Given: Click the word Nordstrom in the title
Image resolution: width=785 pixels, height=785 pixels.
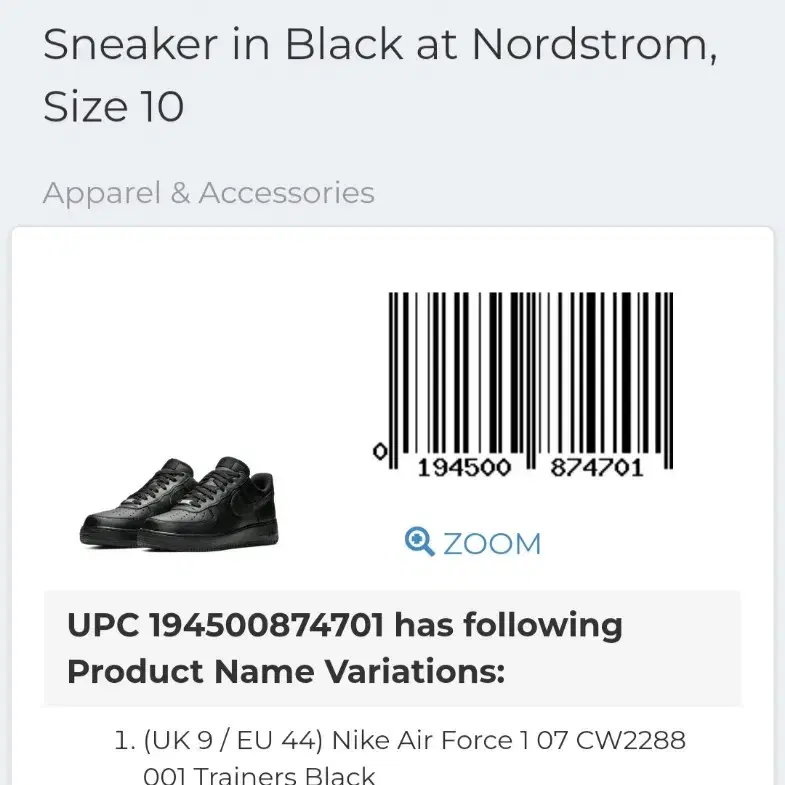Looking at the screenshot, I should coord(595,45).
